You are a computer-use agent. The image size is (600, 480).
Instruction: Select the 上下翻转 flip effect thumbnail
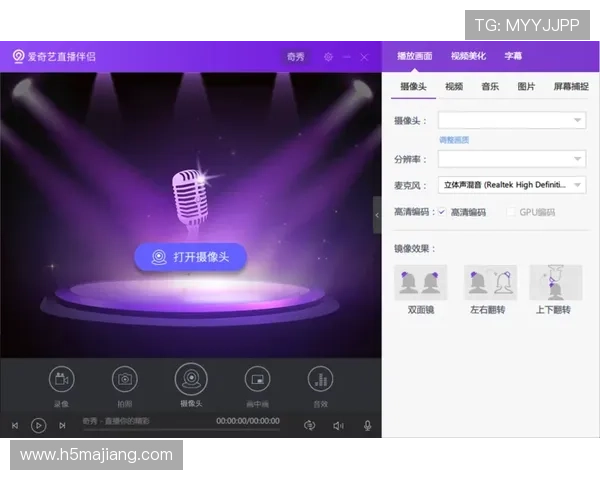[x=556, y=282]
